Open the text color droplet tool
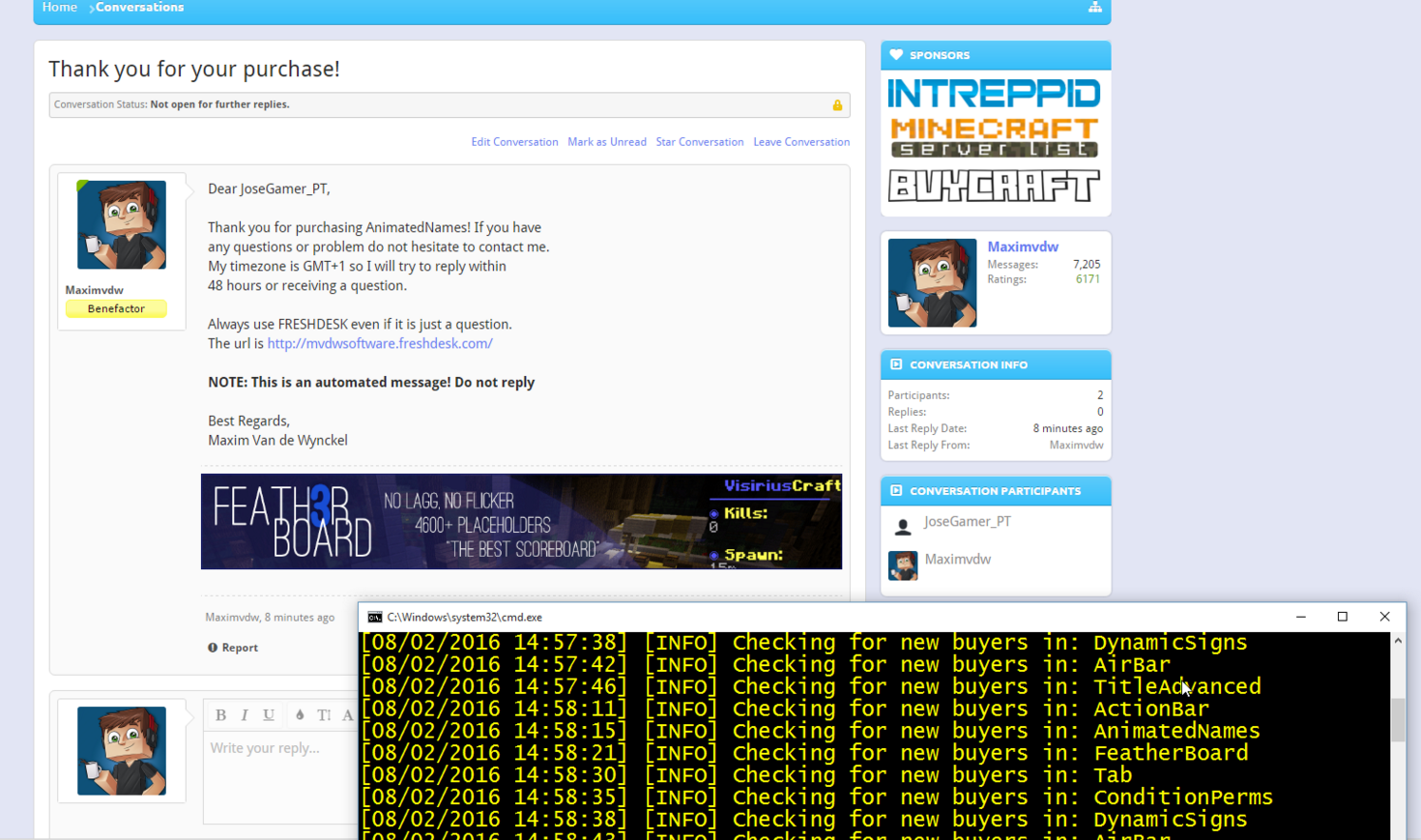The height and width of the screenshot is (840, 1421). (x=301, y=715)
